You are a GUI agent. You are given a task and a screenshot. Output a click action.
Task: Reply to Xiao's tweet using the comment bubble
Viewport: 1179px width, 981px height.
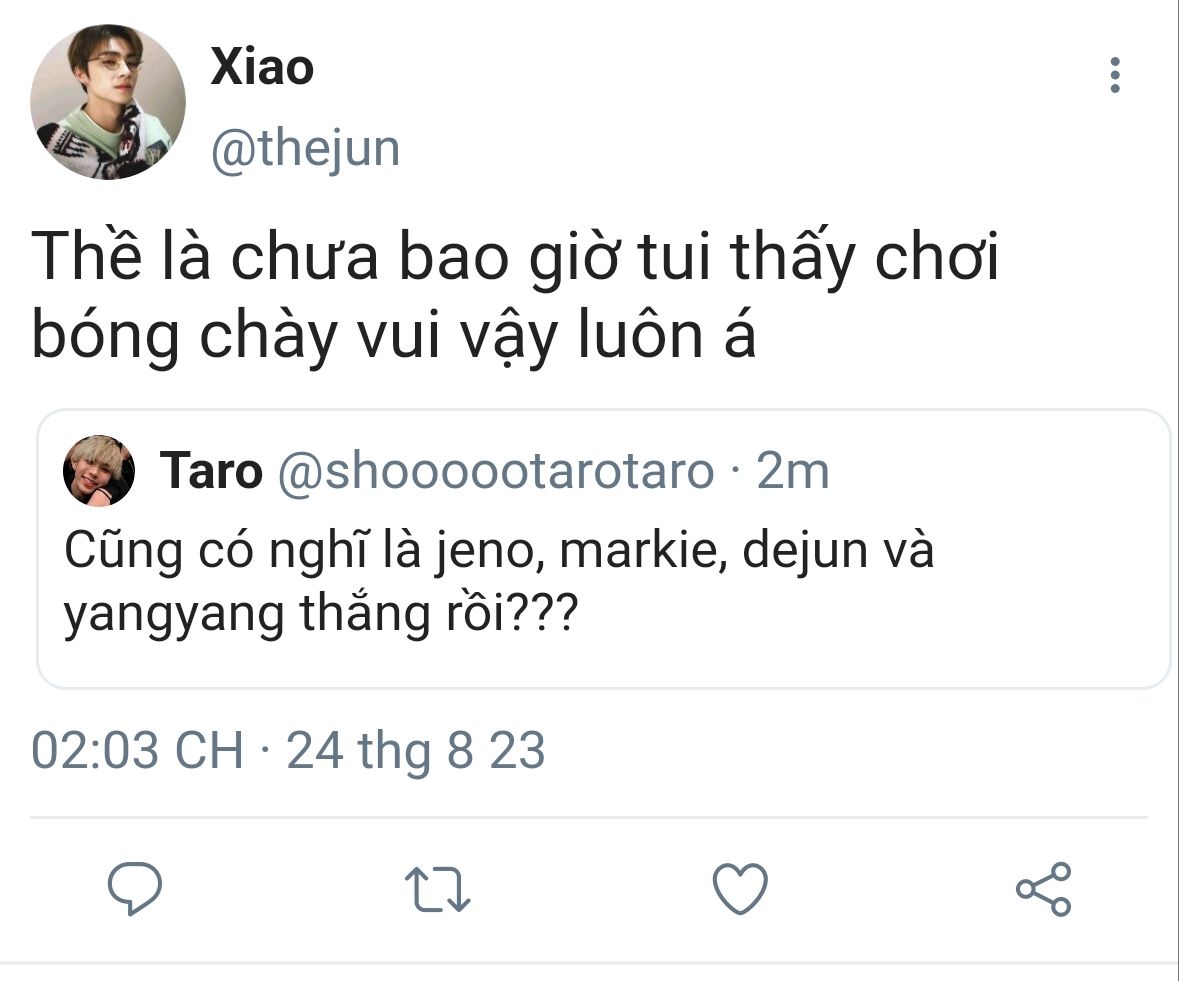click(135, 888)
